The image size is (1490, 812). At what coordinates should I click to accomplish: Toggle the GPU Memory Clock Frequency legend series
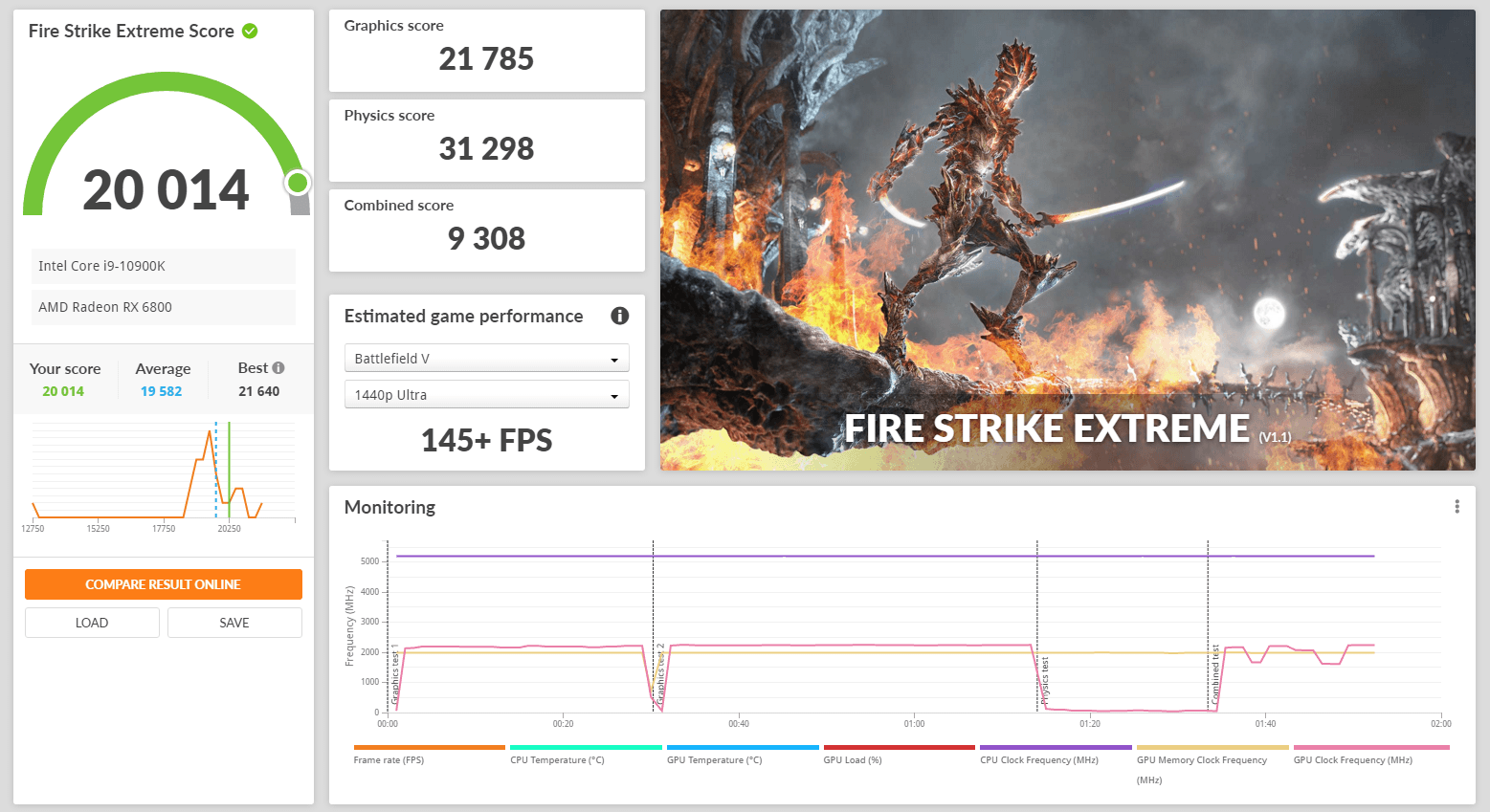point(1212,764)
